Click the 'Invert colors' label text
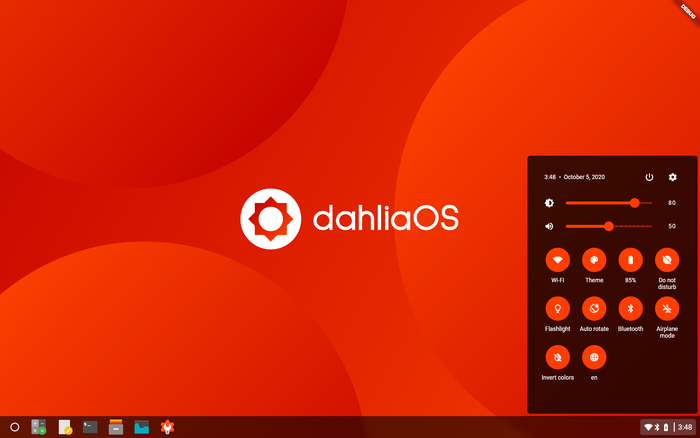 pos(558,378)
